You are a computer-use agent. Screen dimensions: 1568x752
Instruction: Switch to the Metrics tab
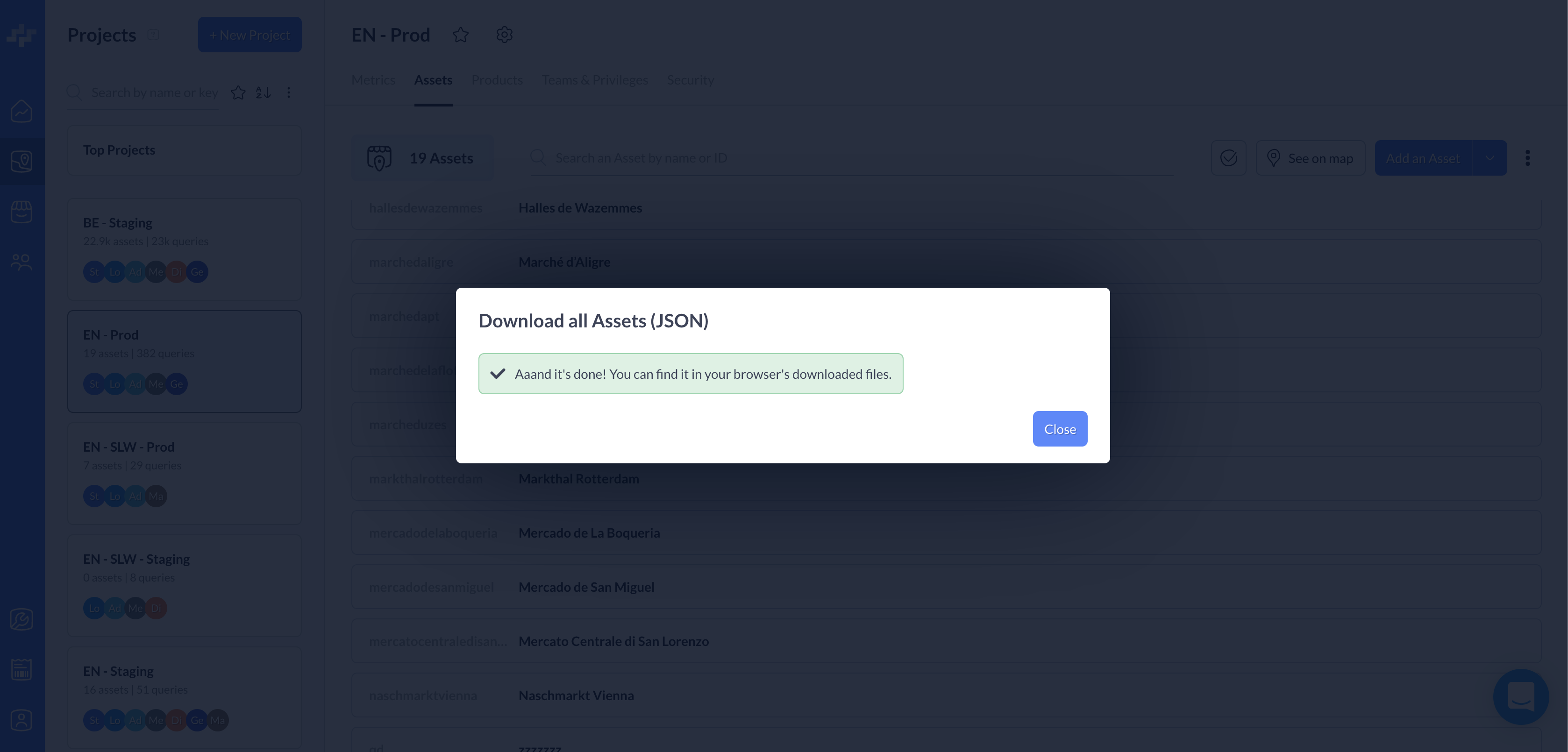(x=373, y=80)
